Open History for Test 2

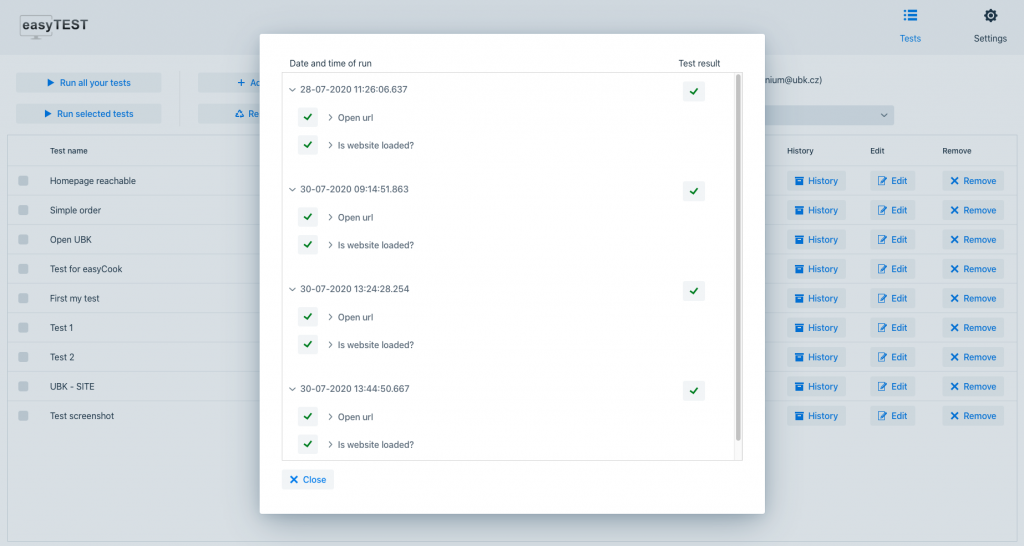tap(816, 357)
